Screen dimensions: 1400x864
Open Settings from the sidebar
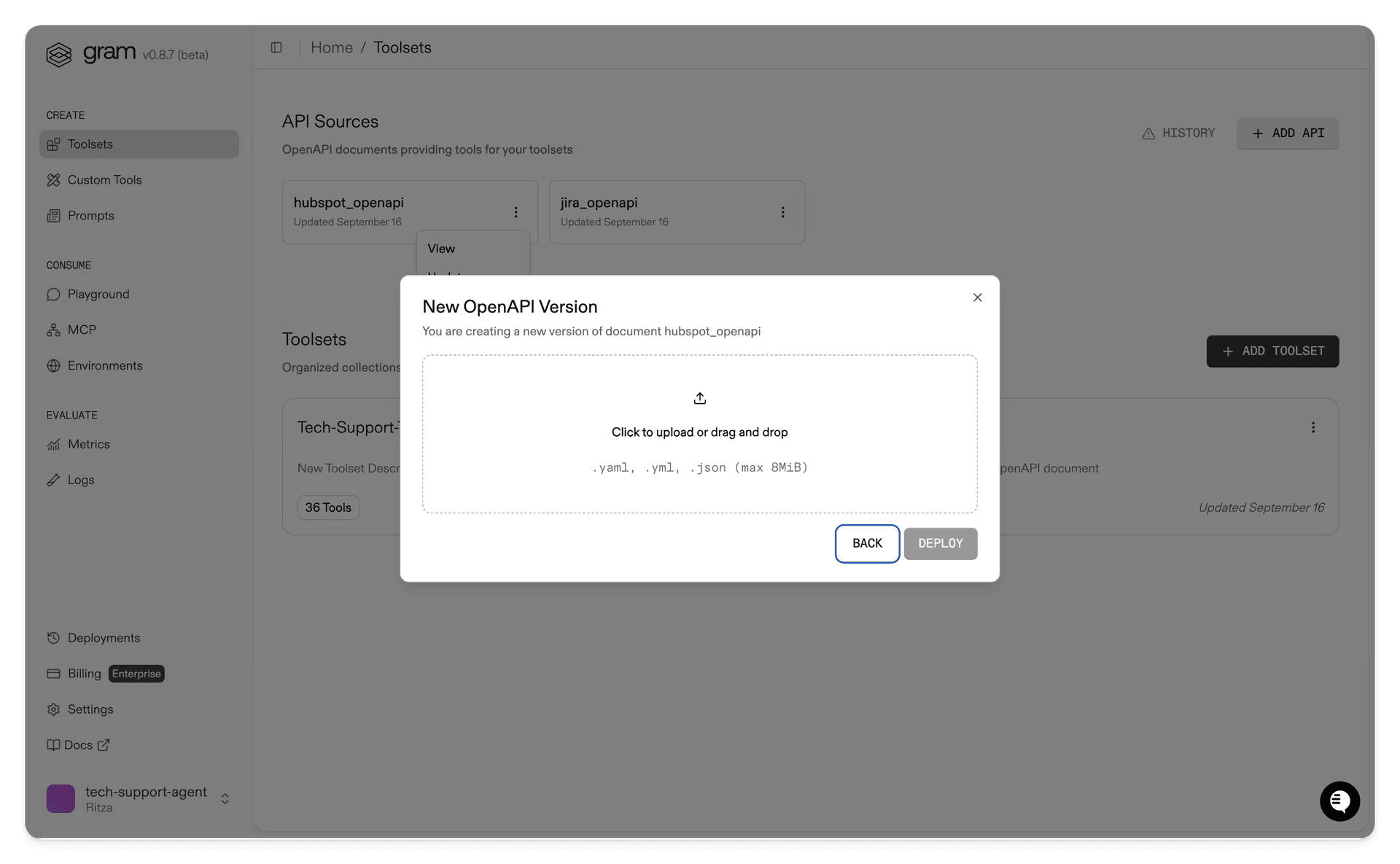[90, 709]
